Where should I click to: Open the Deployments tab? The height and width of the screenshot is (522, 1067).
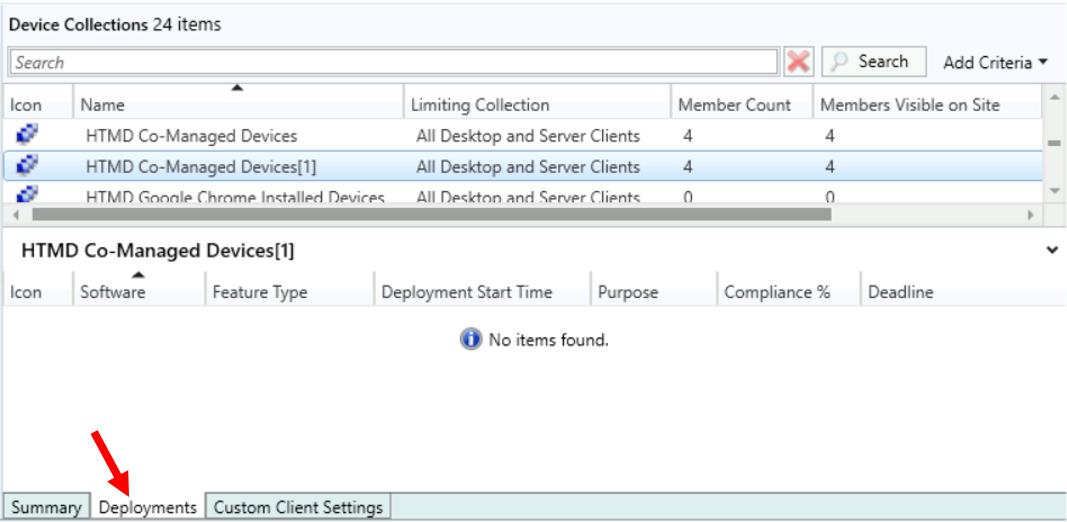point(148,507)
